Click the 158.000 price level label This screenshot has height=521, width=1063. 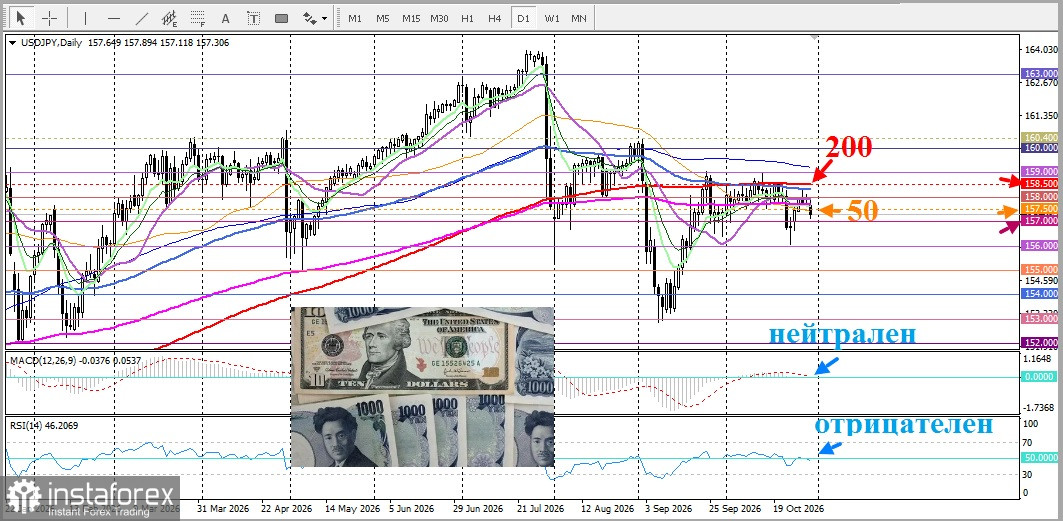point(1040,196)
